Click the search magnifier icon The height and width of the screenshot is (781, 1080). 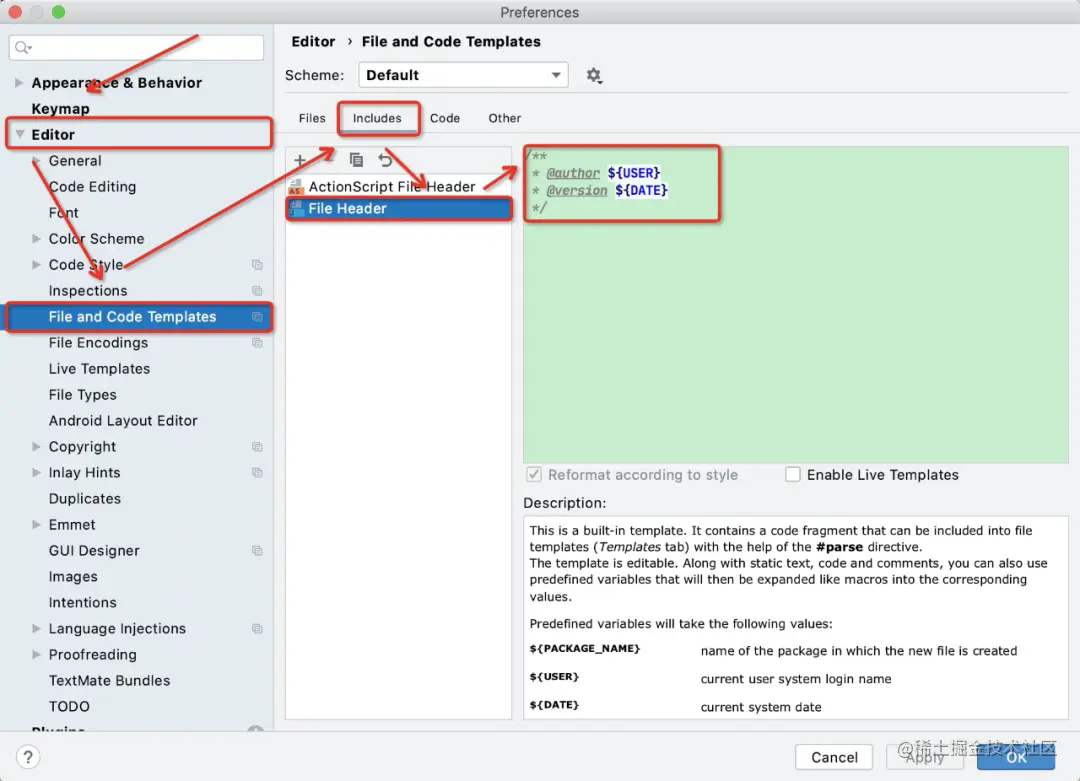23,48
